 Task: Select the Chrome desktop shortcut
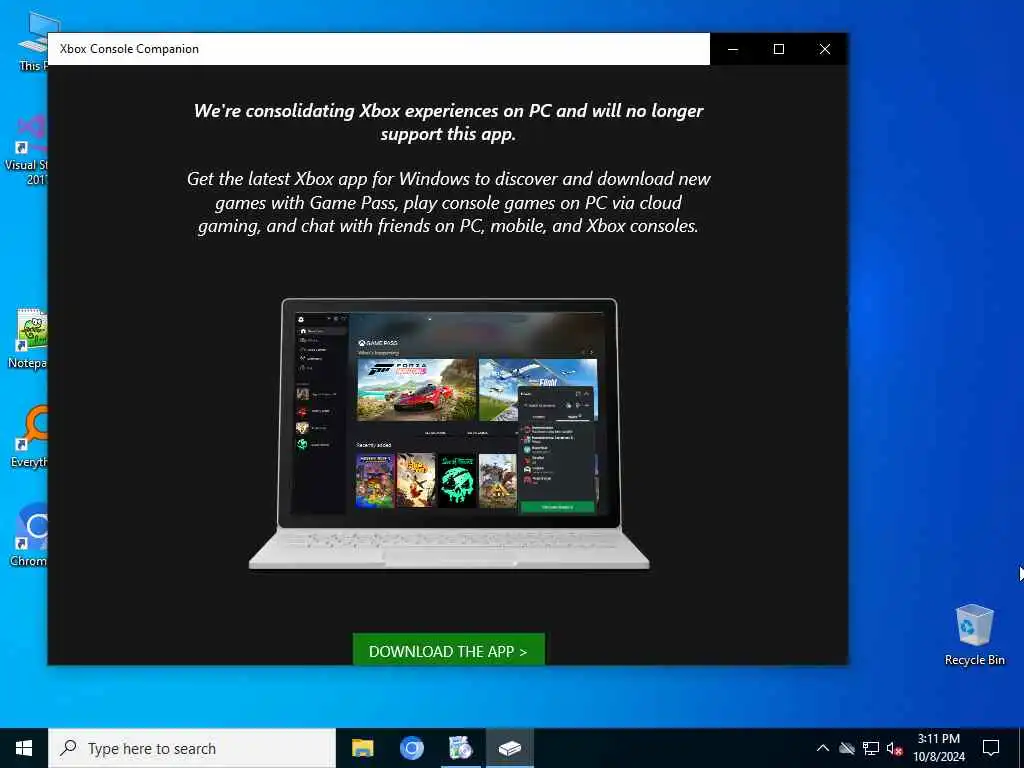coord(29,535)
